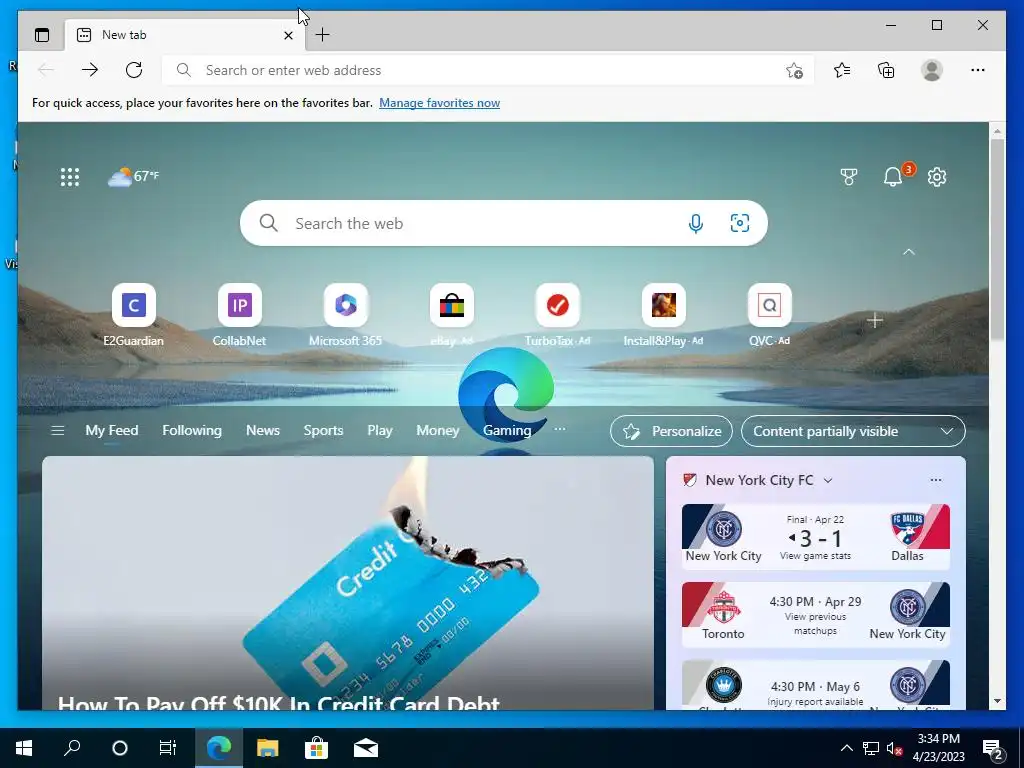This screenshot has width=1024, height=768.
Task: Add a new quick link site
Action: tap(875, 321)
